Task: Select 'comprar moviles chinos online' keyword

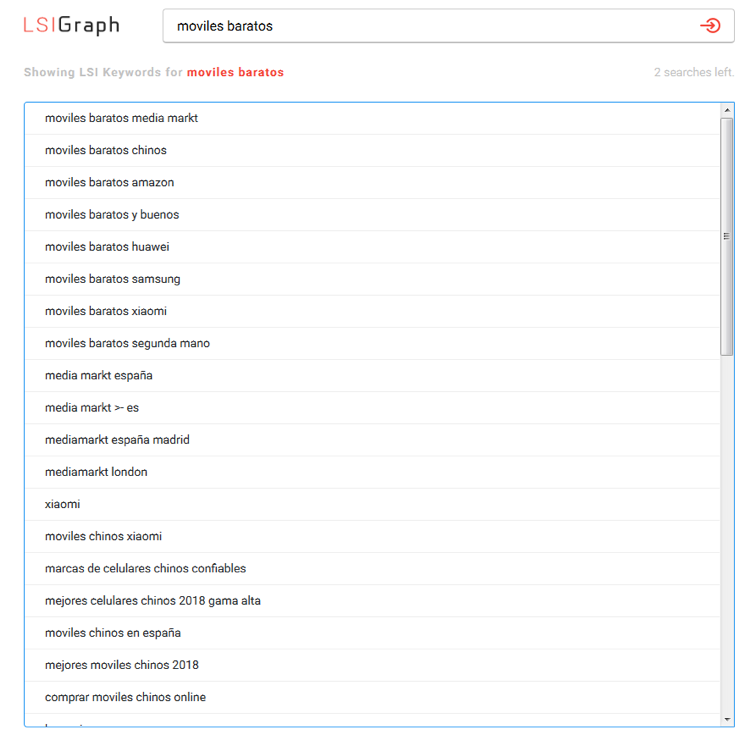Action: [373, 697]
